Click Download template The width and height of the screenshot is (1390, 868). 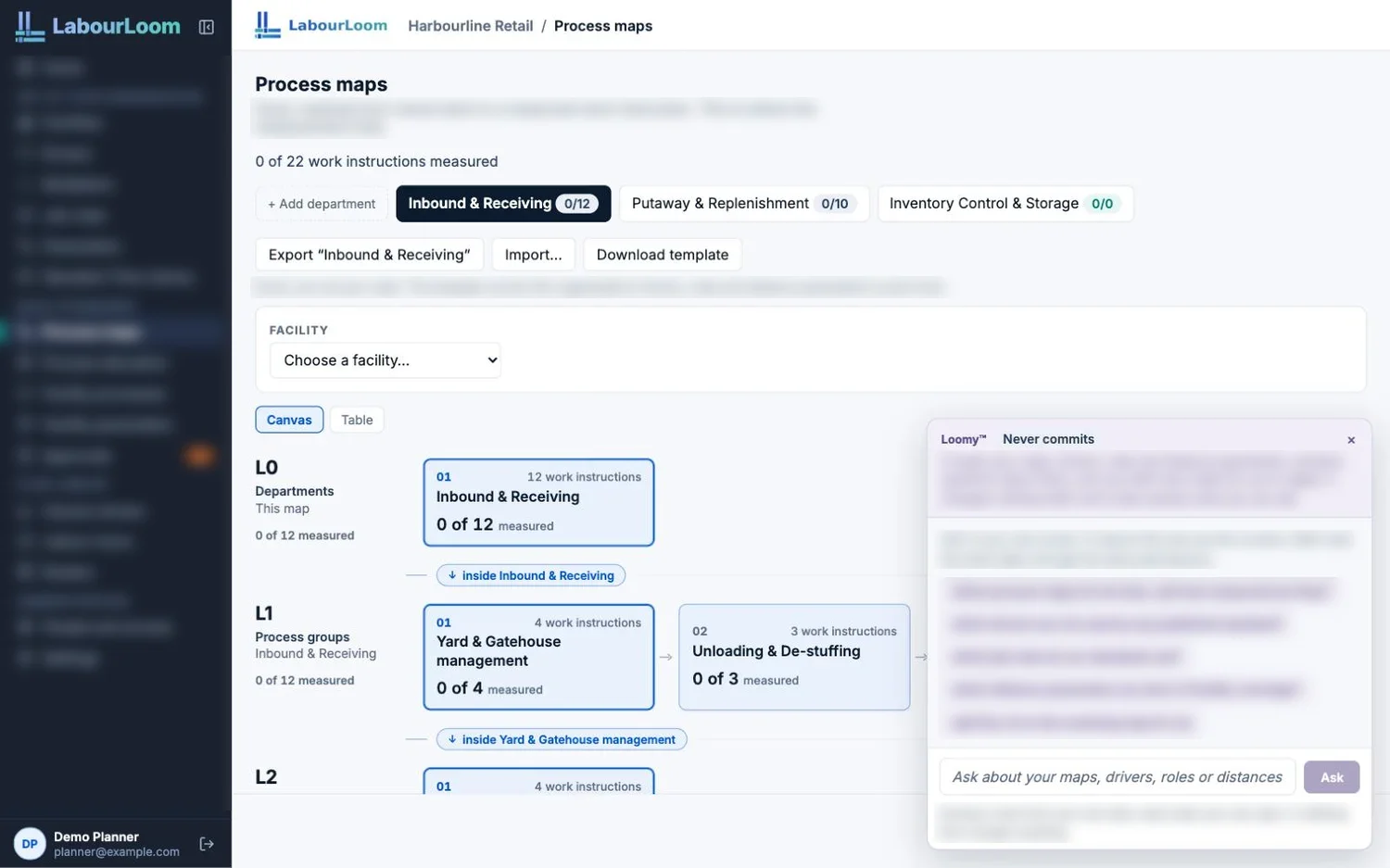click(663, 255)
